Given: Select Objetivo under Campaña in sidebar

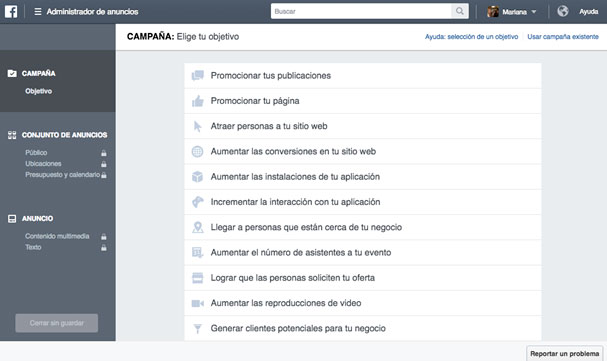Looking at the screenshot, I should click(38, 91).
